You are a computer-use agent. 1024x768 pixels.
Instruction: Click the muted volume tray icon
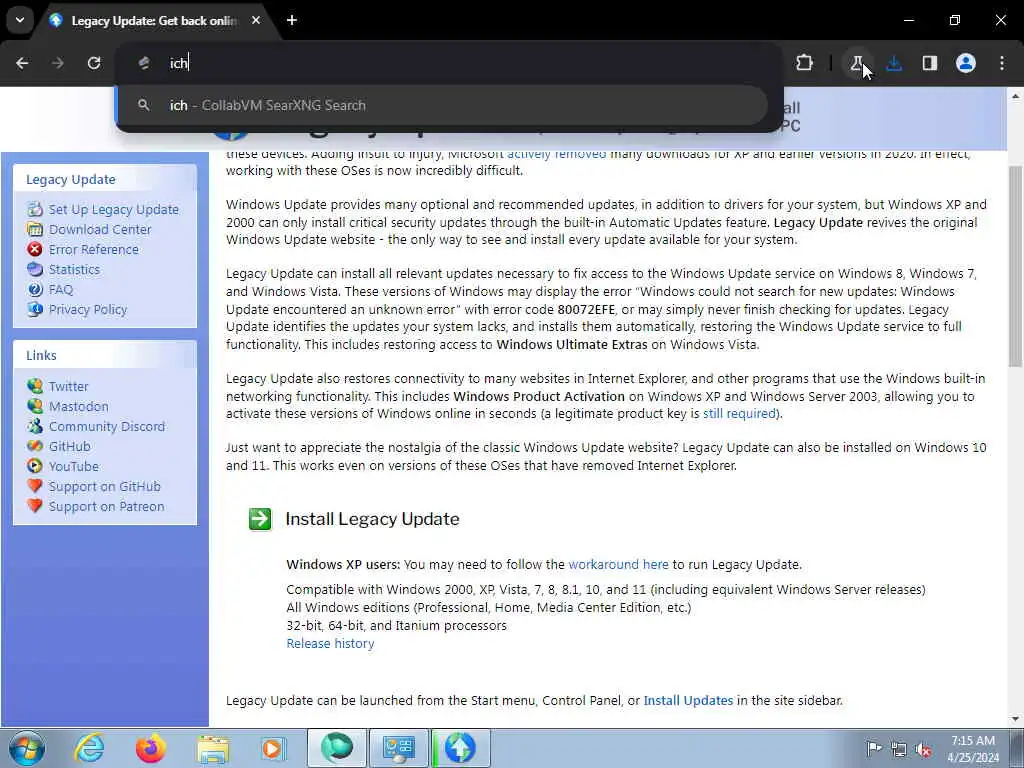(923, 749)
